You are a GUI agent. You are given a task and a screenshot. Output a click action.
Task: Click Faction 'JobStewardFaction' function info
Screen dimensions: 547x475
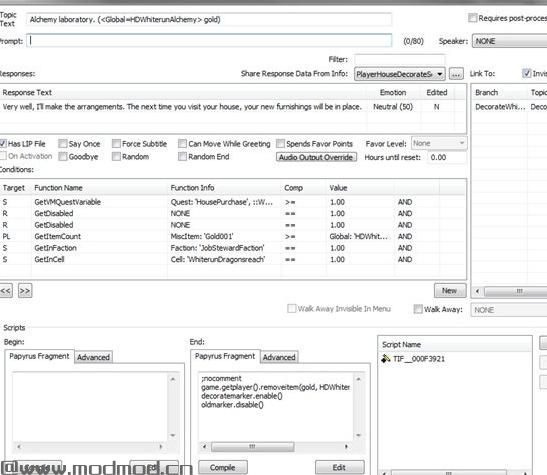coord(217,248)
